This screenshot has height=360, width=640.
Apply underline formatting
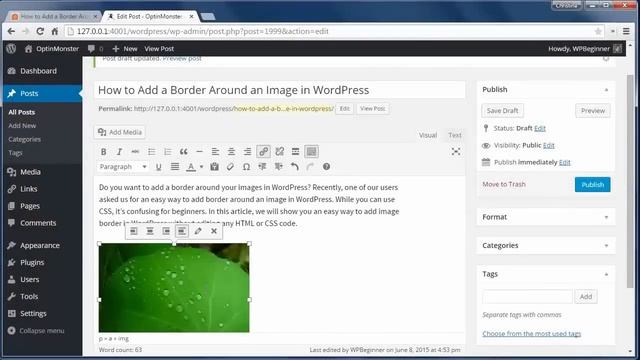click(x=158, y=167)
